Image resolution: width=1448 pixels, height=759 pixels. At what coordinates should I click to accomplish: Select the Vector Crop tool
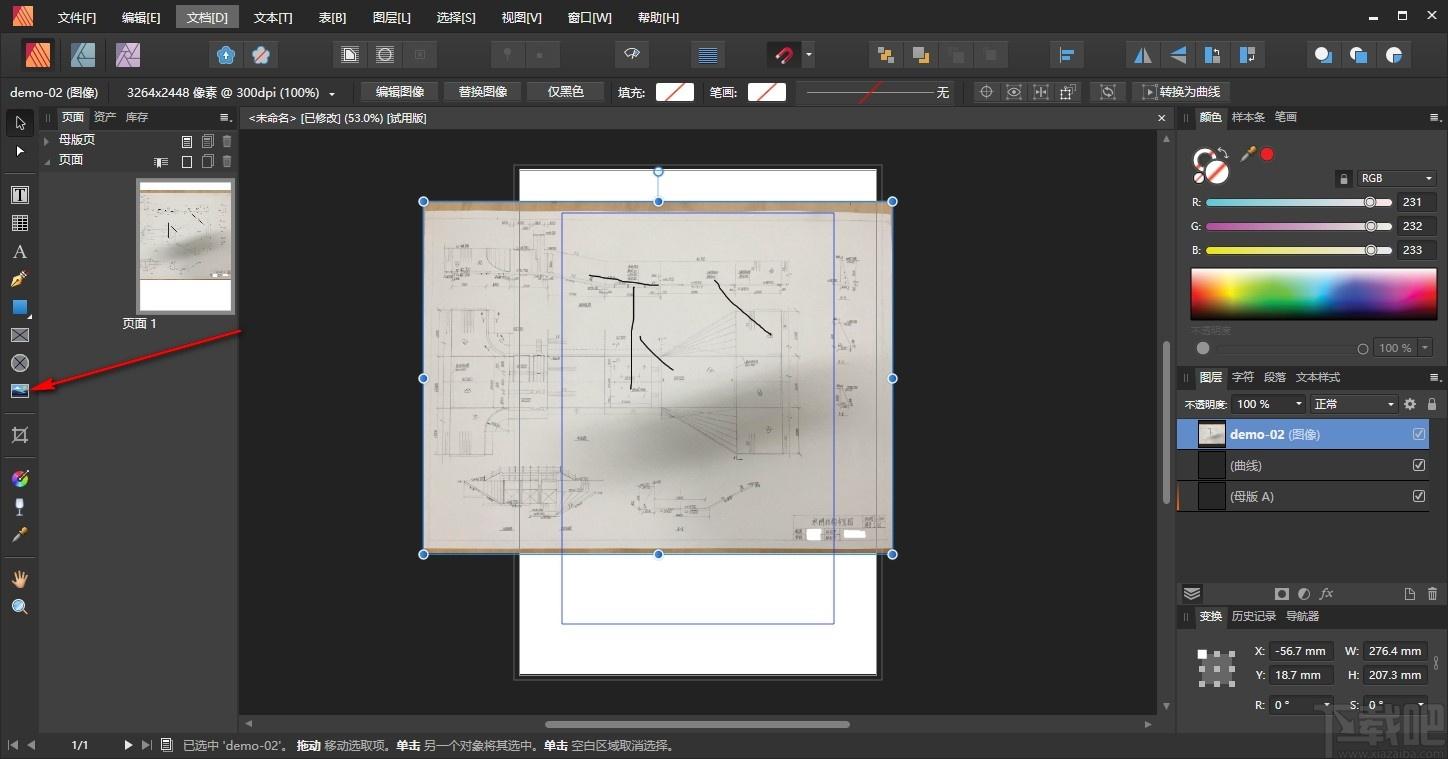pos(19,435)
